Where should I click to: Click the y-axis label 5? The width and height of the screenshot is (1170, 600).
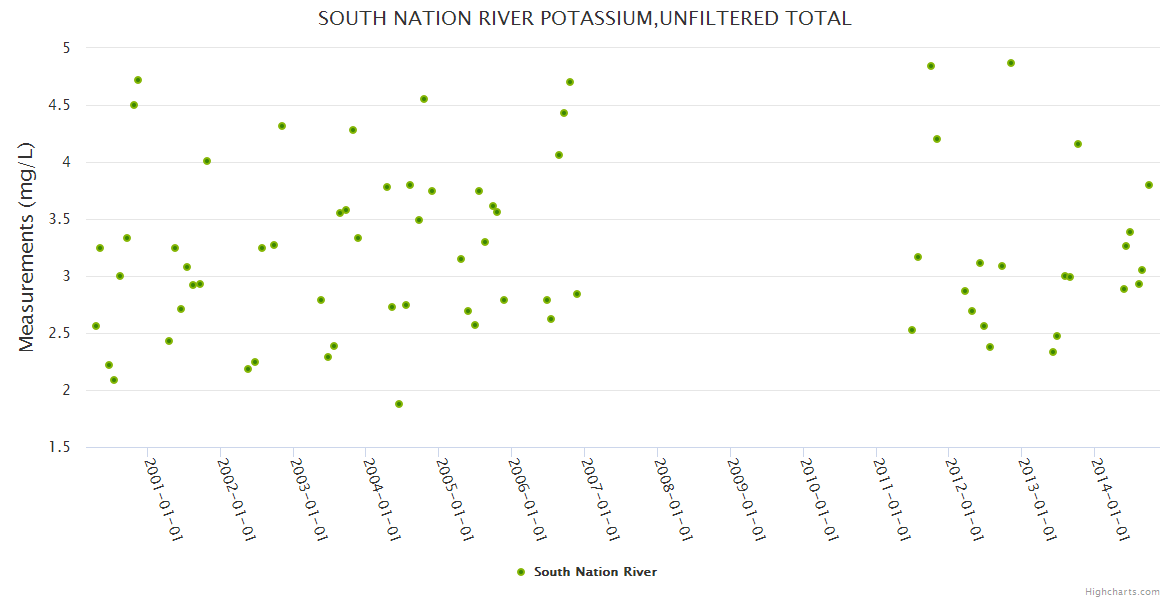66,48
